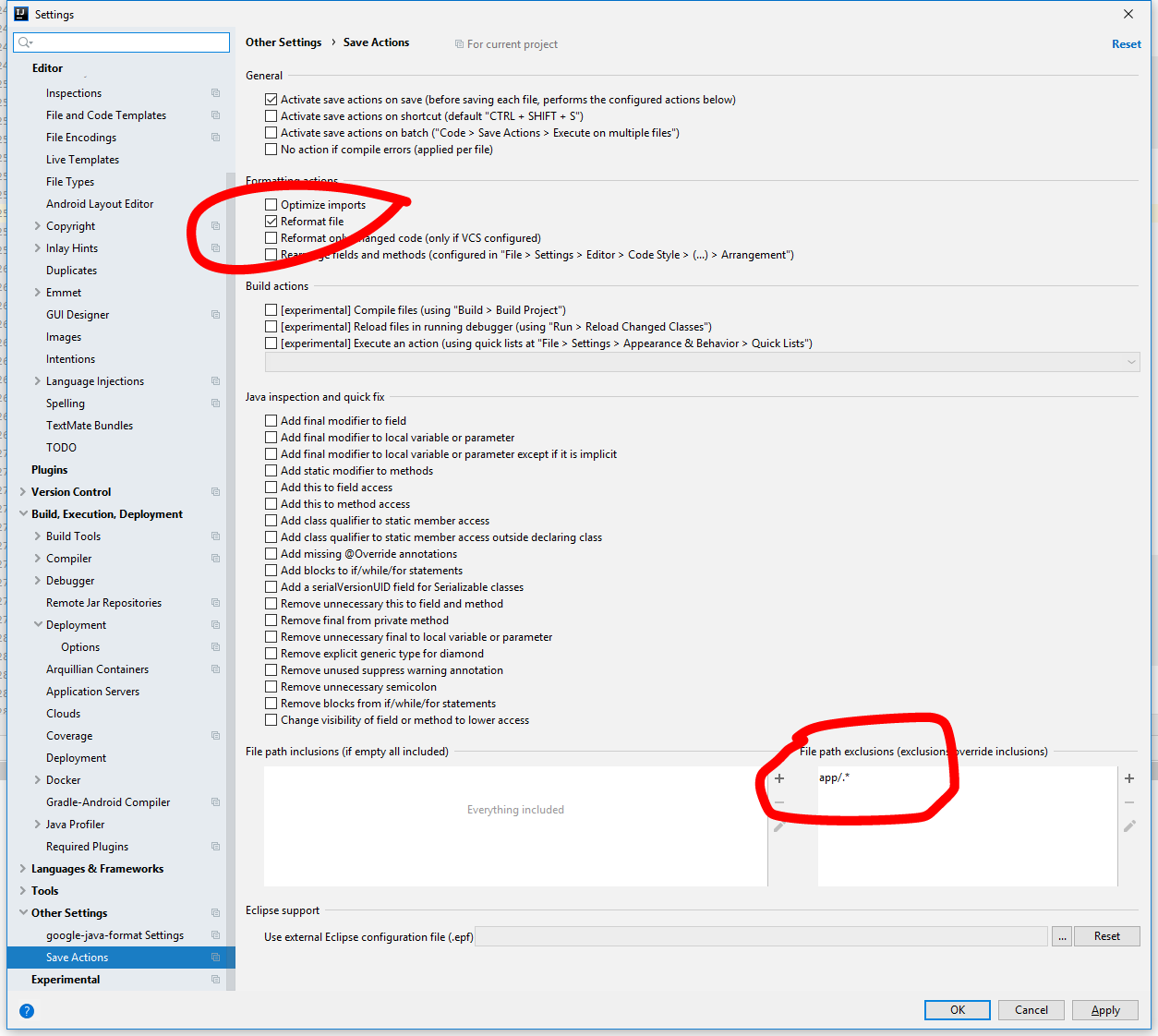Apply the current settings changes
Image resolution: width=1158 pixels, height=1036 pixels.
(x=1104, y=1009)
